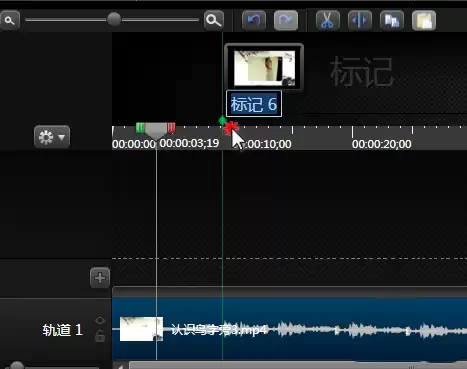
Task: Select the 轨道 1 track label
Action: tap(62, 330)
